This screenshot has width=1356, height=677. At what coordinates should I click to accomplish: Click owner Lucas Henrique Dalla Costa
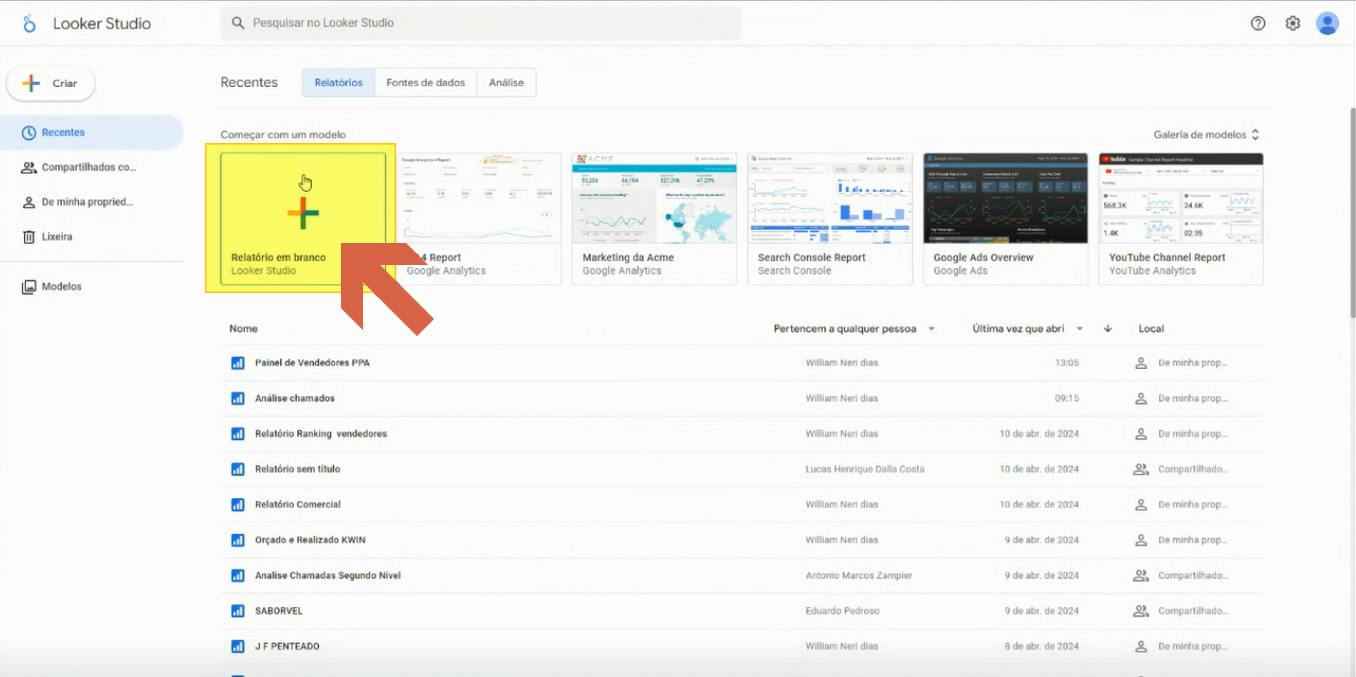(865, 469)
